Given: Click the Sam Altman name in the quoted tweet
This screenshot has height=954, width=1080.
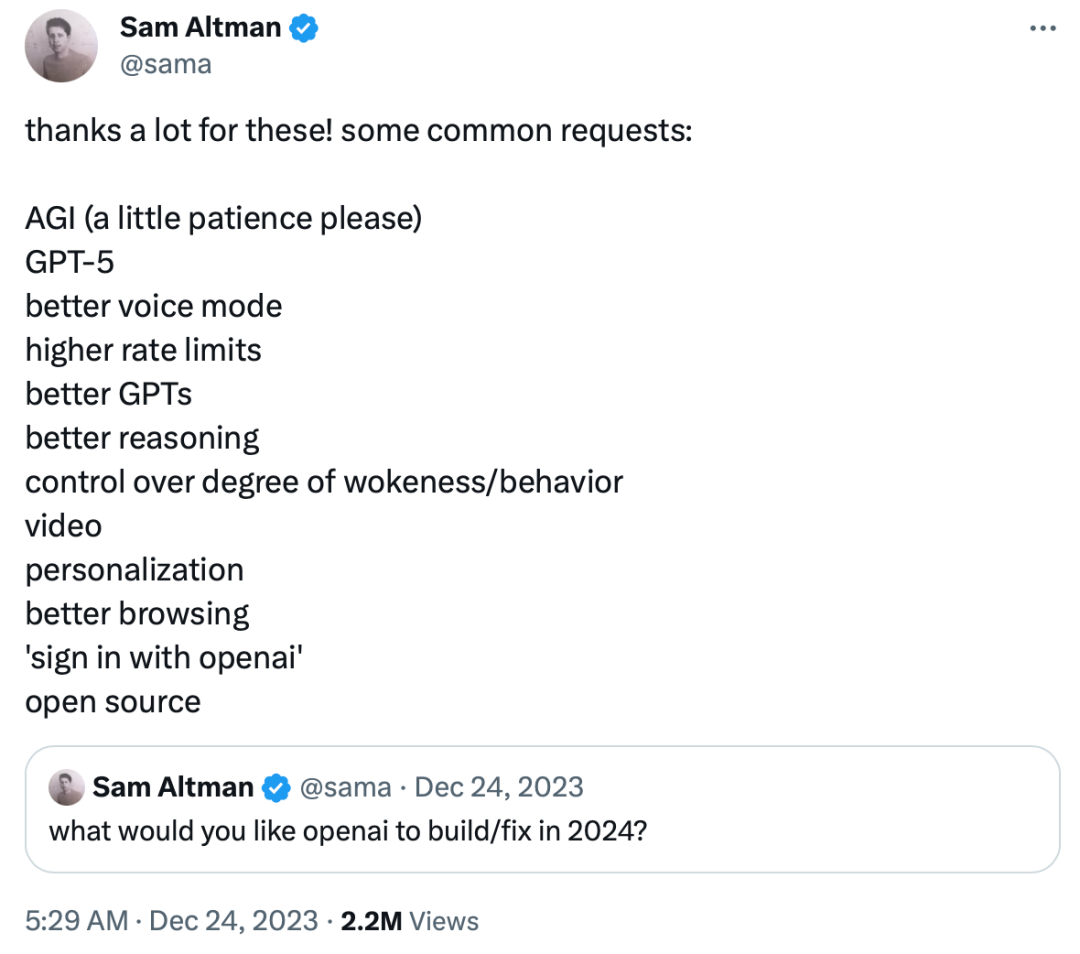Looking at the screenshot, I should (x=173, y=787).
